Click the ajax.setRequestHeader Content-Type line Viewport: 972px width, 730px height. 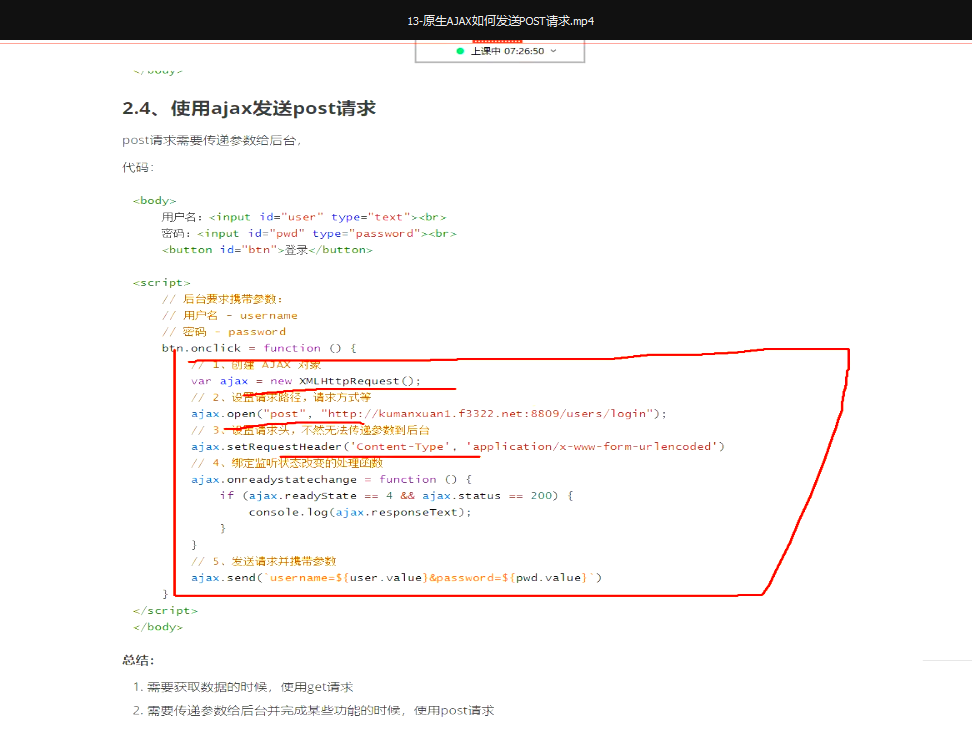point(457,447)
